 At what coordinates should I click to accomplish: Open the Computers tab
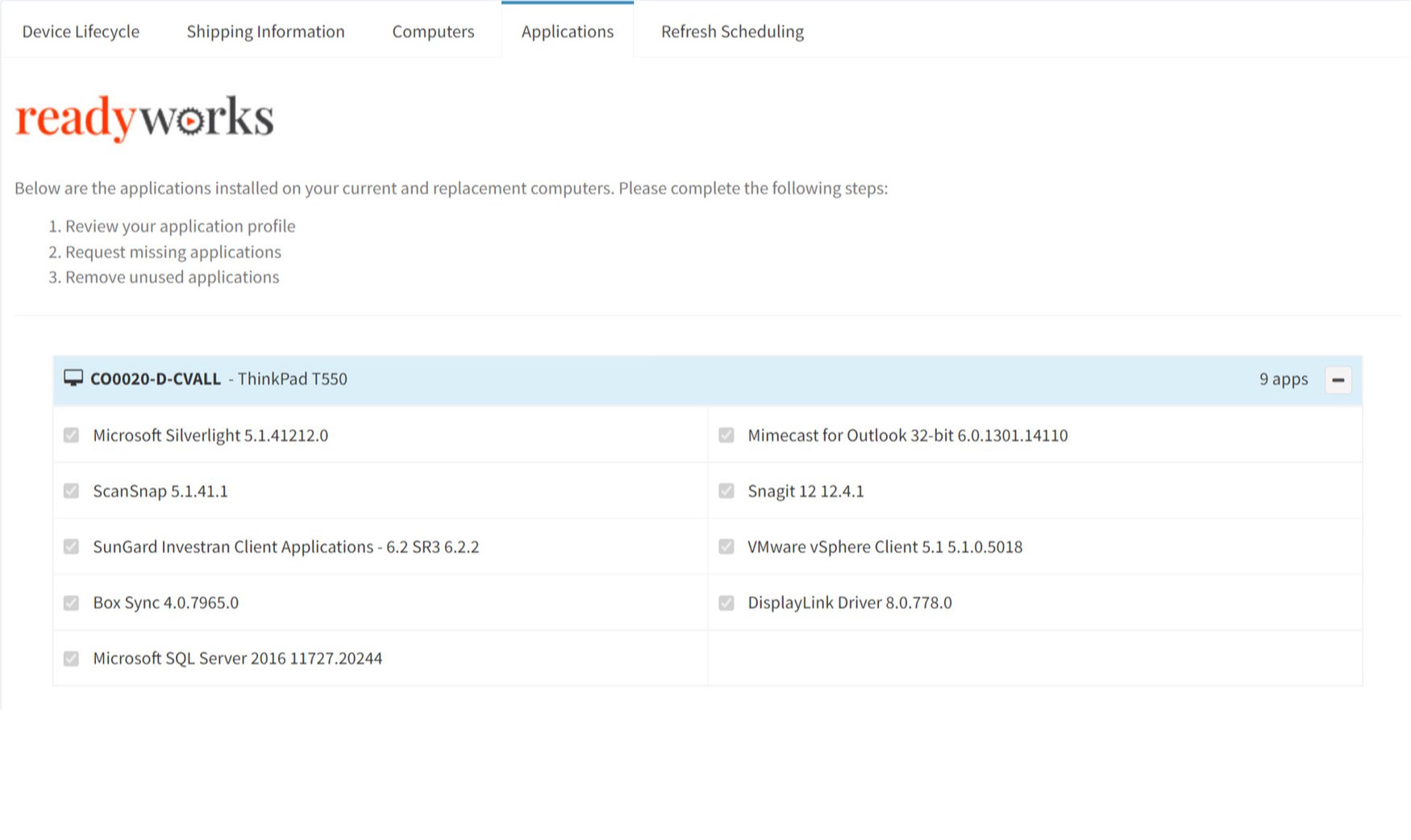[433, 31]
